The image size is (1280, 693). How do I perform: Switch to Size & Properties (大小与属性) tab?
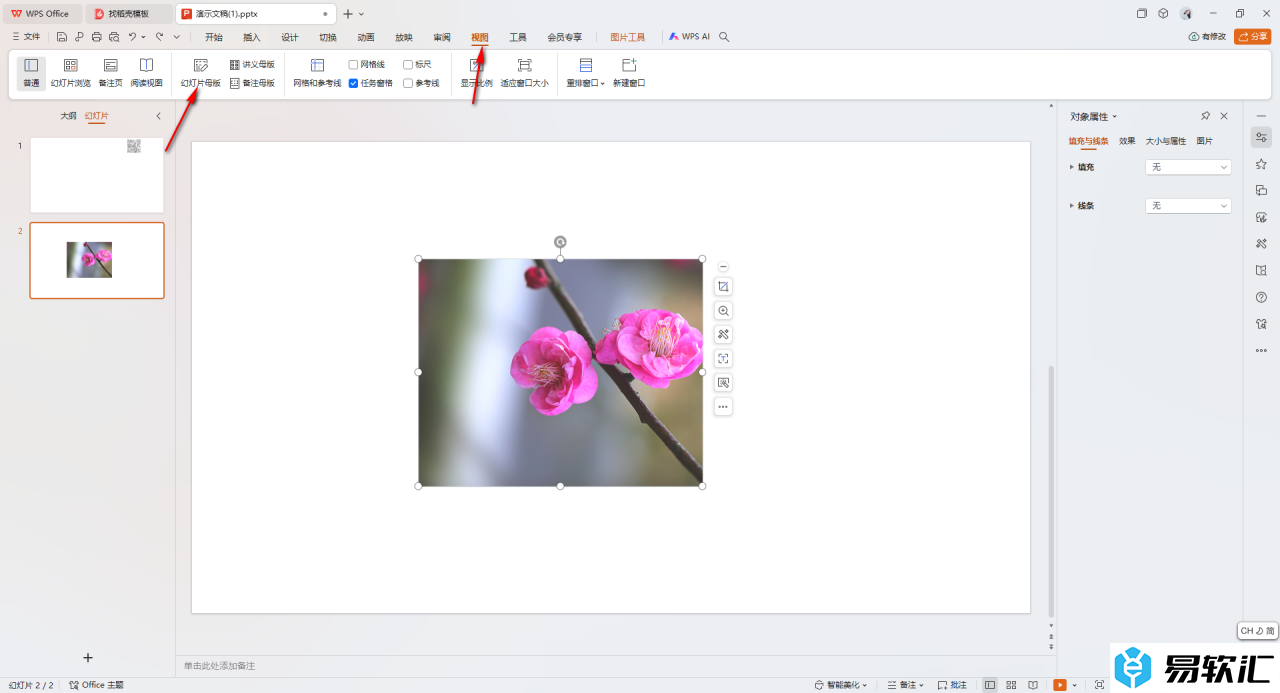(x=1166, y=141)
